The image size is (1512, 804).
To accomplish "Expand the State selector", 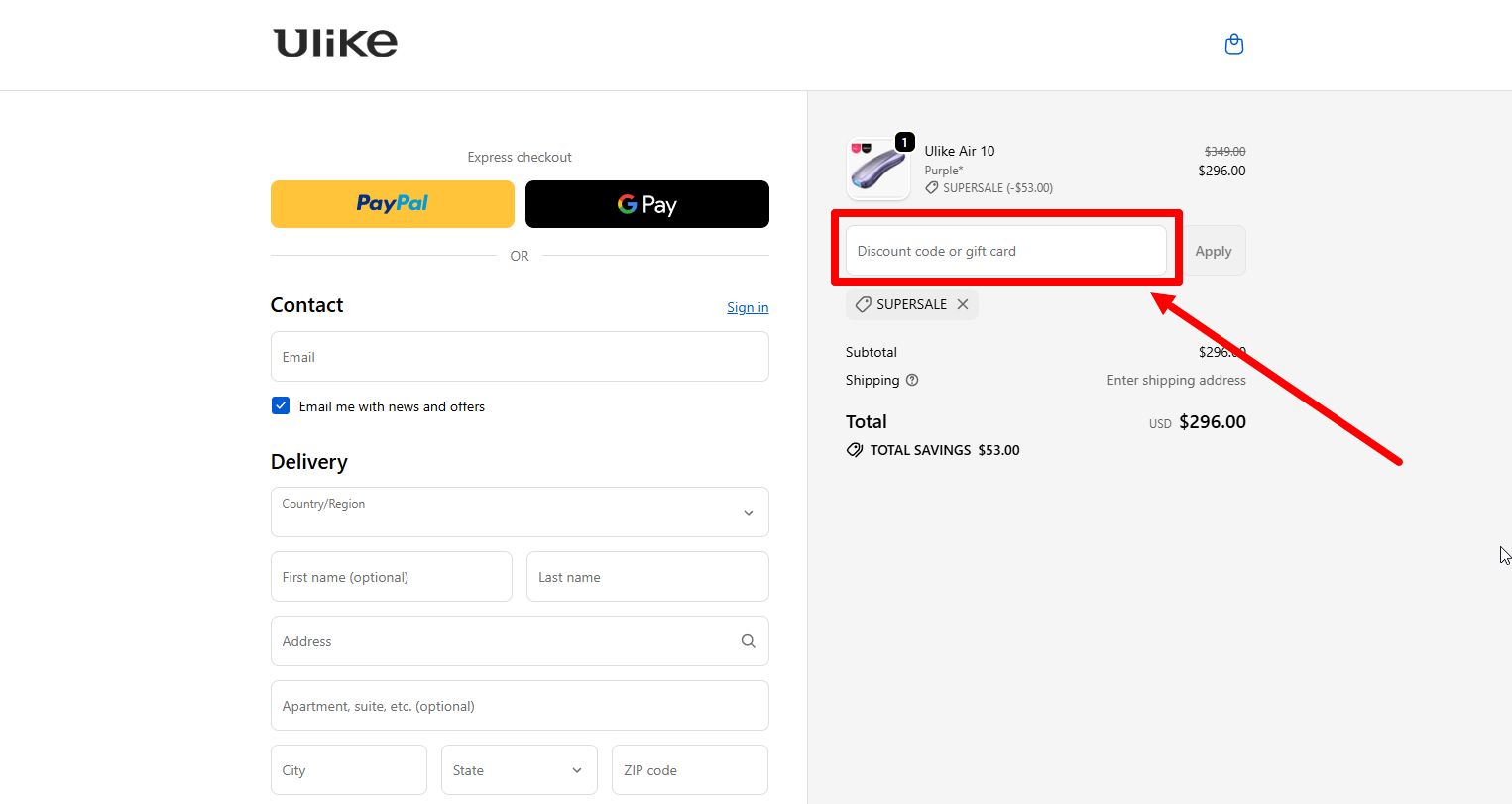I will 520,769.
